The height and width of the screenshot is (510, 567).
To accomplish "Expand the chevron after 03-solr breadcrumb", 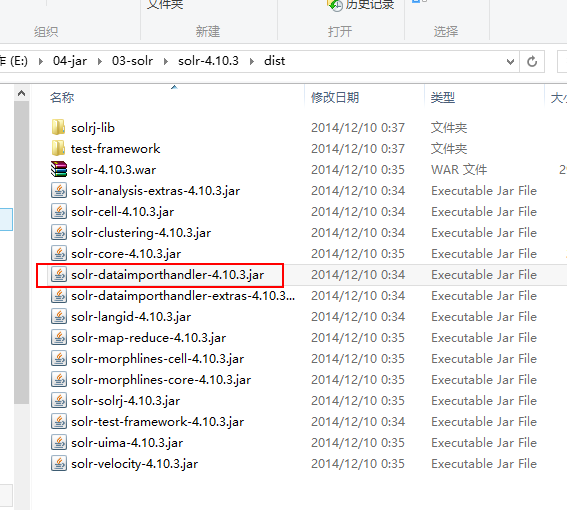I will pyautogui.click(x=166, y=61).
